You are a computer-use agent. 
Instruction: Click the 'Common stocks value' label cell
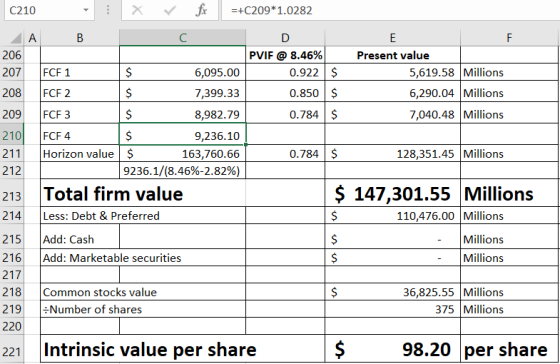(x=143, y=292)
